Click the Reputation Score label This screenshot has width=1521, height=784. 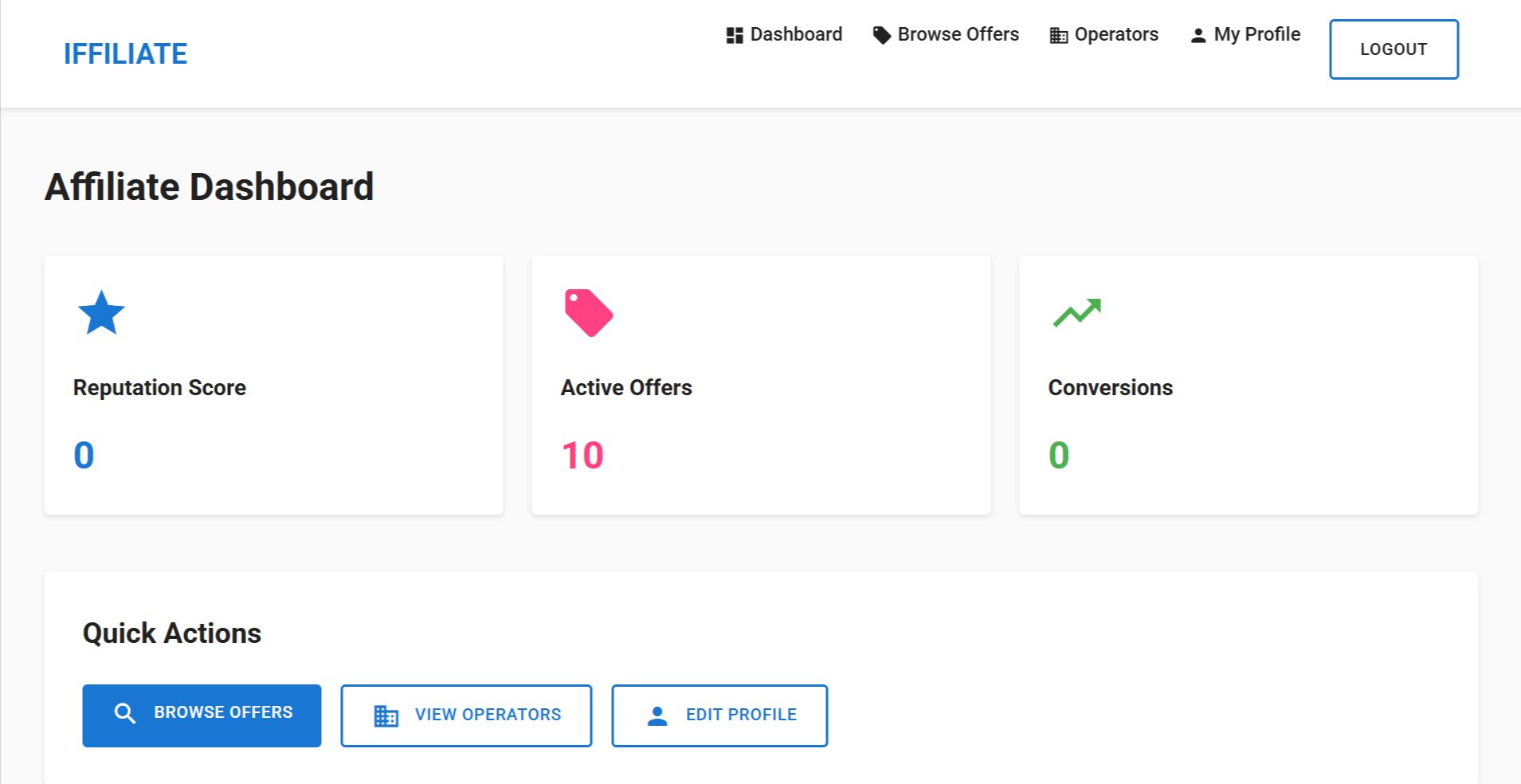click(159, 388)
